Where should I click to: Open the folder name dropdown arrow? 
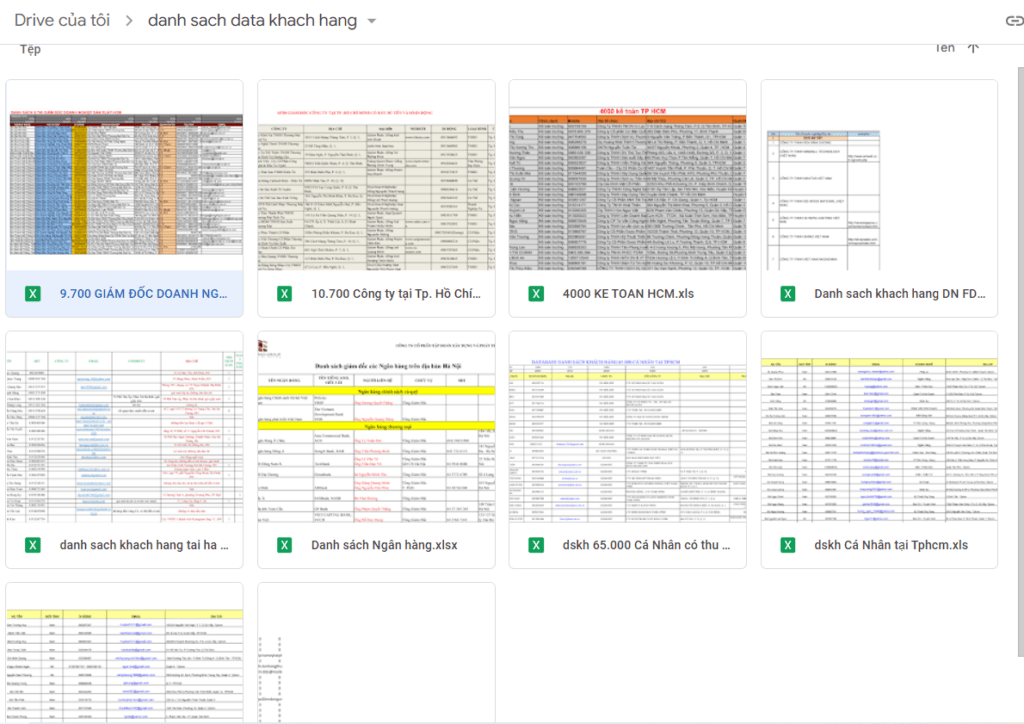coord(372,21)
